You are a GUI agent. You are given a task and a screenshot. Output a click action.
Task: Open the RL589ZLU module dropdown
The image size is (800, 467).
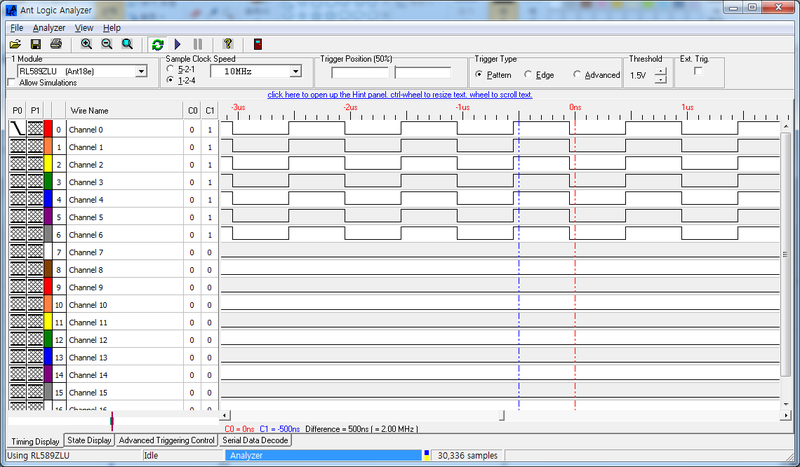[140, 71]
